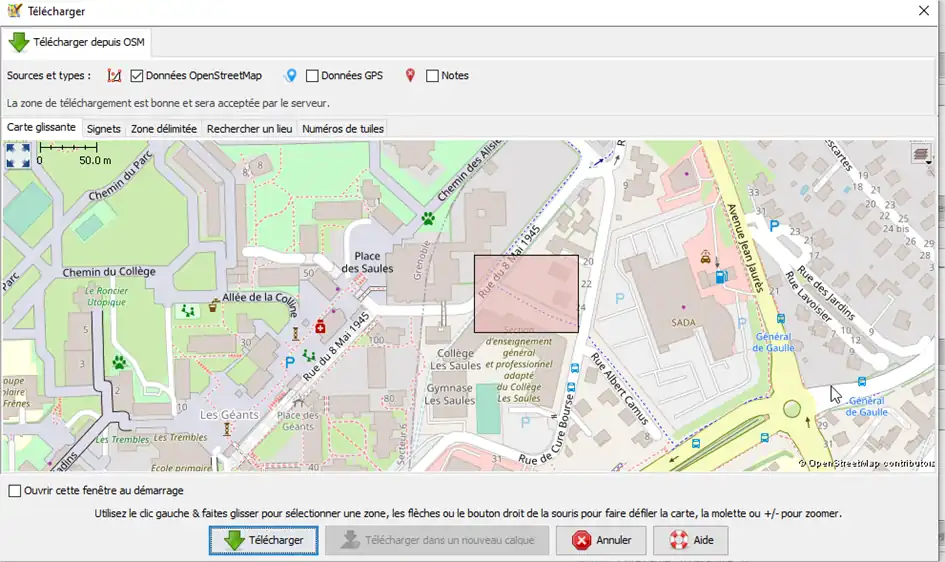Click the OpenStreetMap data source icon
Image resolution: width=945 pixels, height=562 pixels.
pos(114,76)
